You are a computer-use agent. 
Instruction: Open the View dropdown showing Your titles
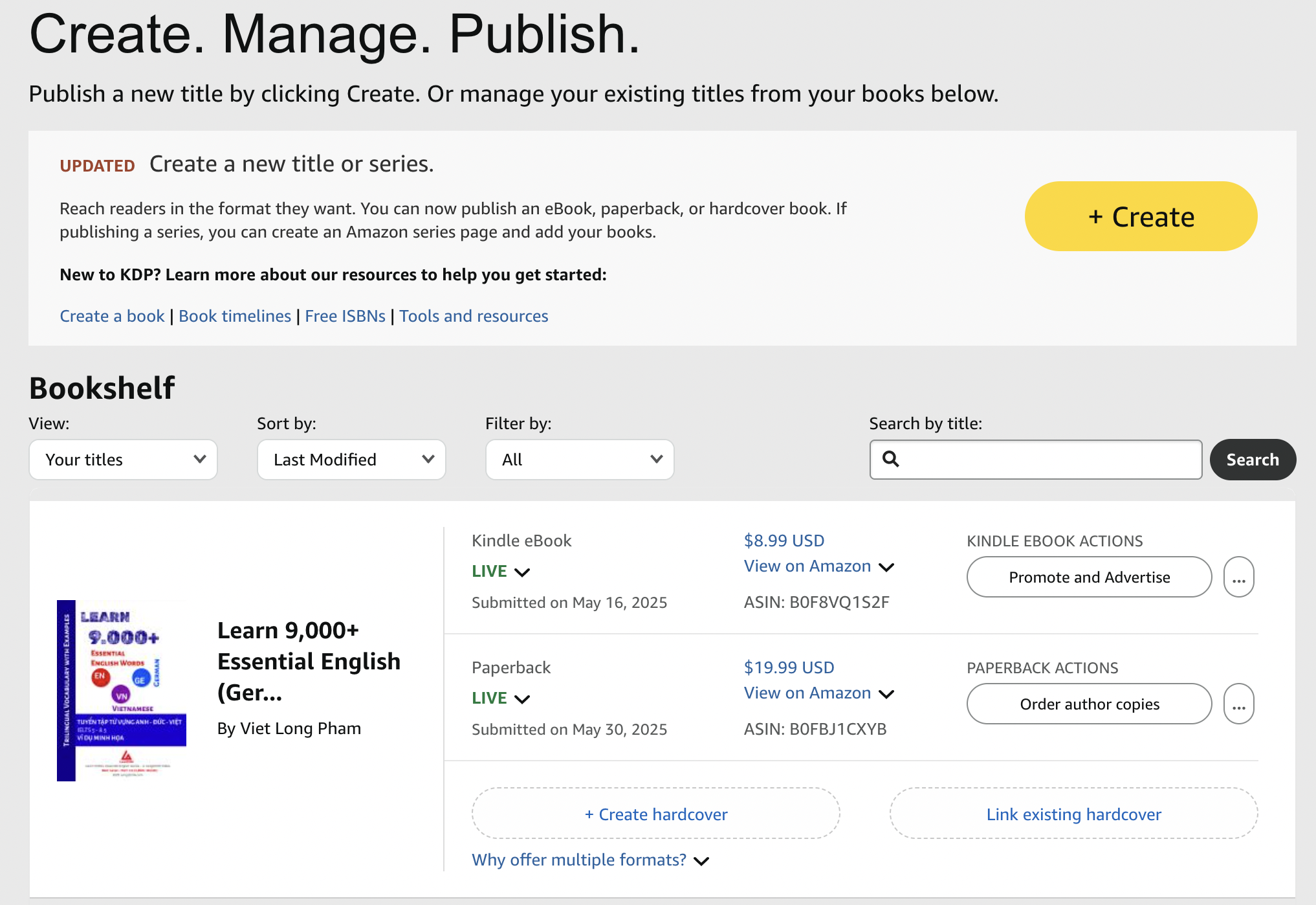click(123, 460)
